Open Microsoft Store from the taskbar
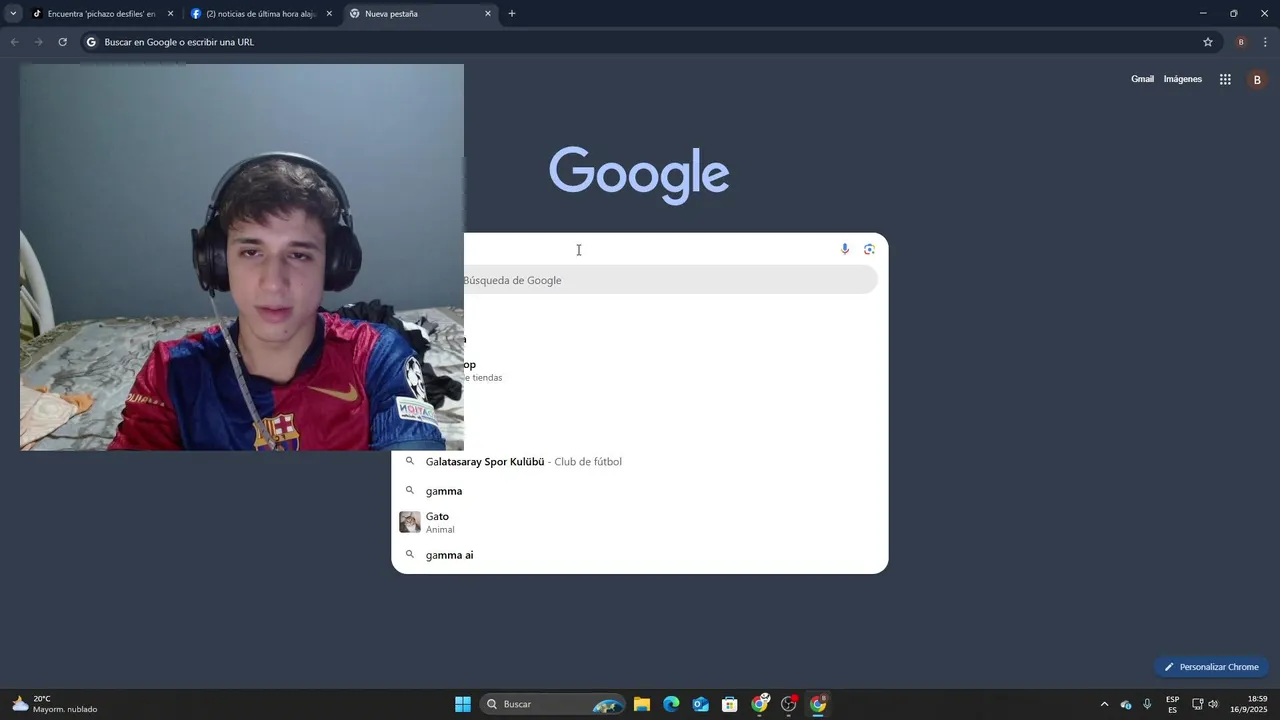 (x=730, y=704)
